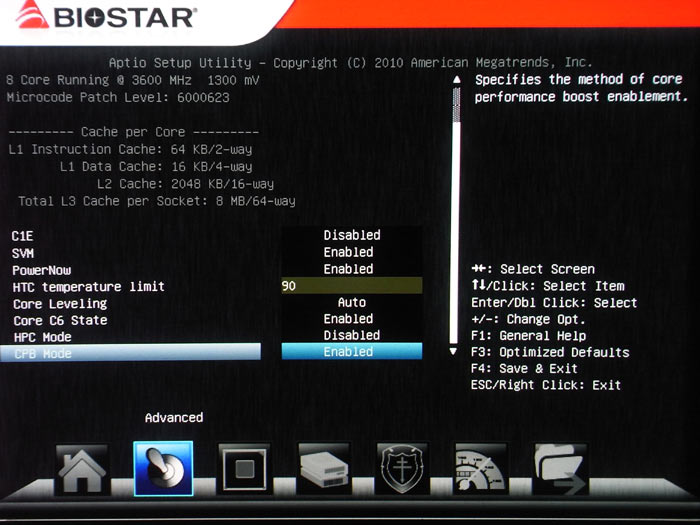Open the Exit folder arrow icon
700x525 pixels.
tap(561, 469)
